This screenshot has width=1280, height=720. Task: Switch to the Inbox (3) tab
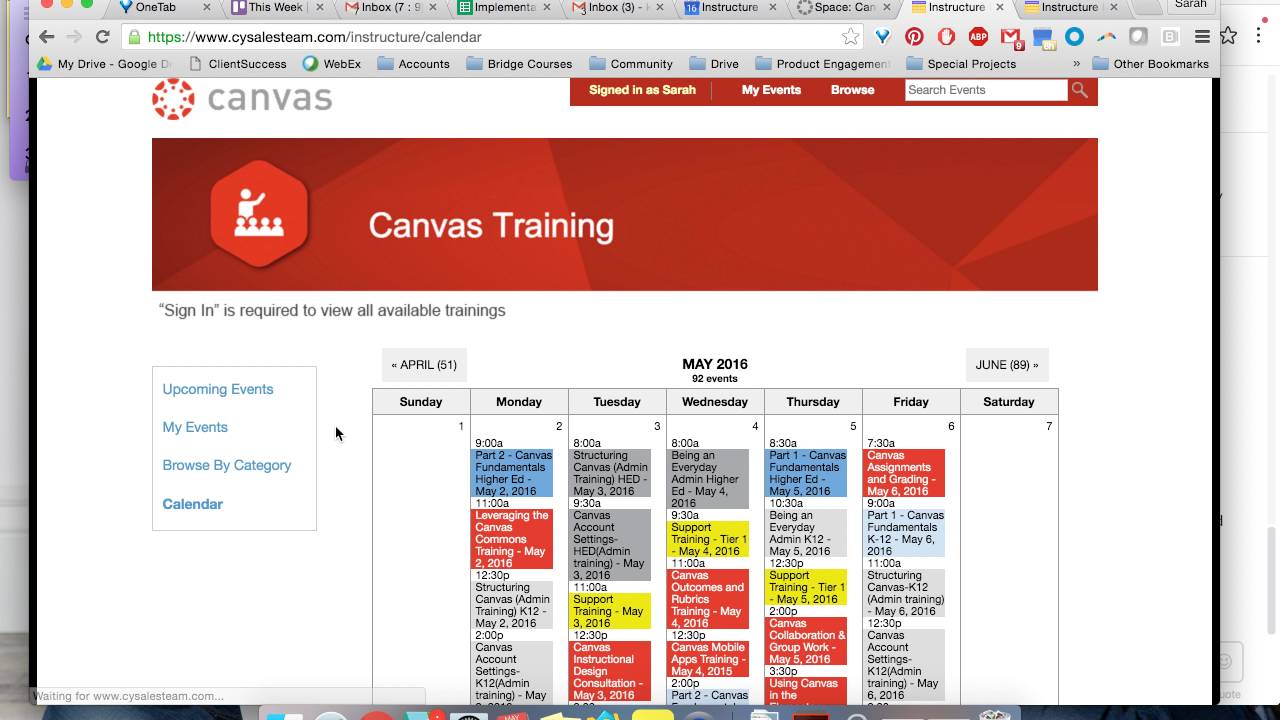[618, 8]
